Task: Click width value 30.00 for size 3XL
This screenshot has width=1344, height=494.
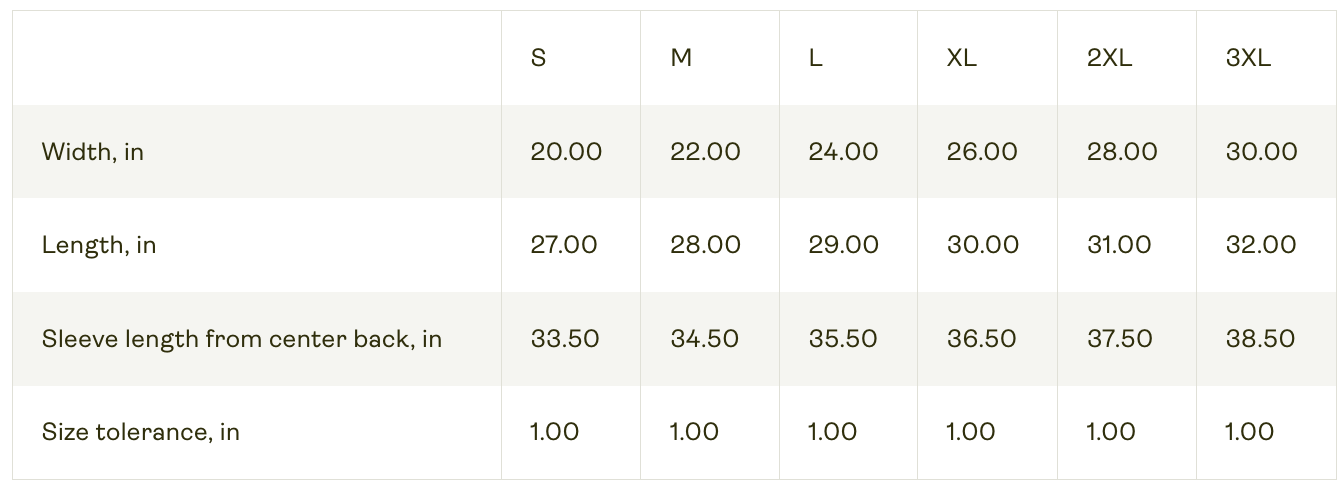Action: point(1261,152)
